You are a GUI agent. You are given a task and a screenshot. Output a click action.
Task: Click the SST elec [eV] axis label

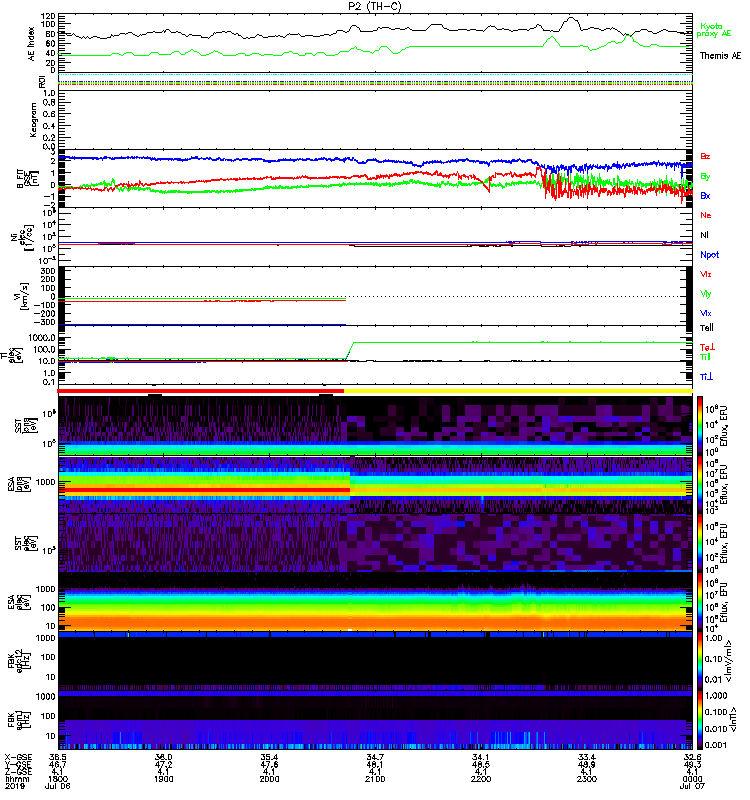click(25, 543)
